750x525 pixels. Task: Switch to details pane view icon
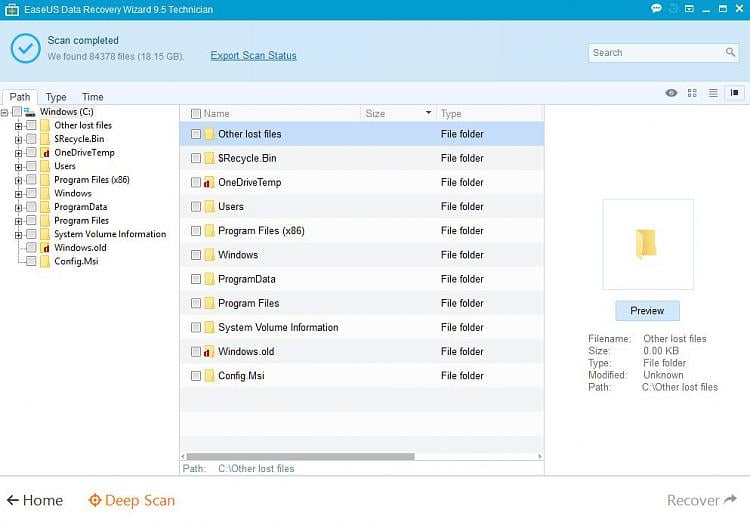coord(735,93)
